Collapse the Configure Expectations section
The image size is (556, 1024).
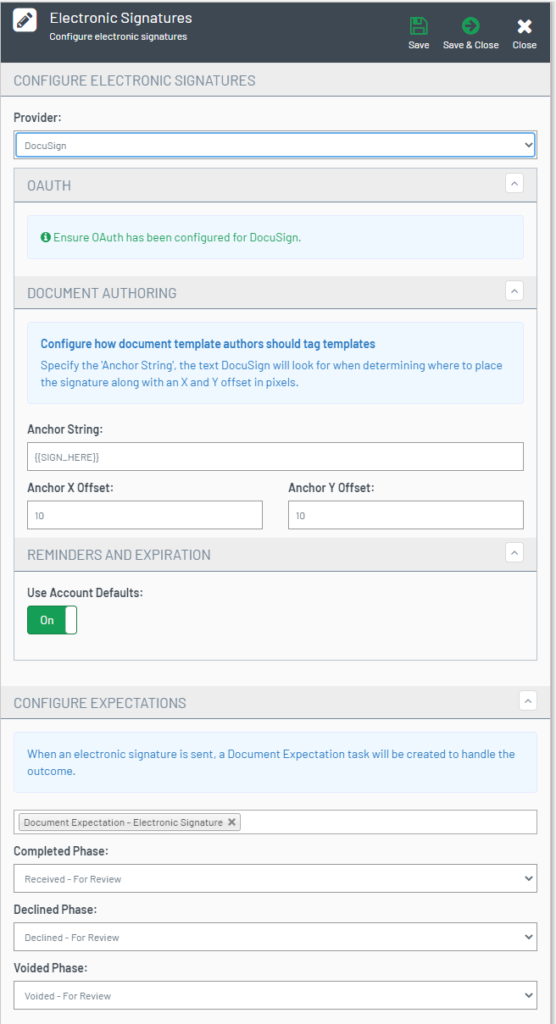click(528, 701)
